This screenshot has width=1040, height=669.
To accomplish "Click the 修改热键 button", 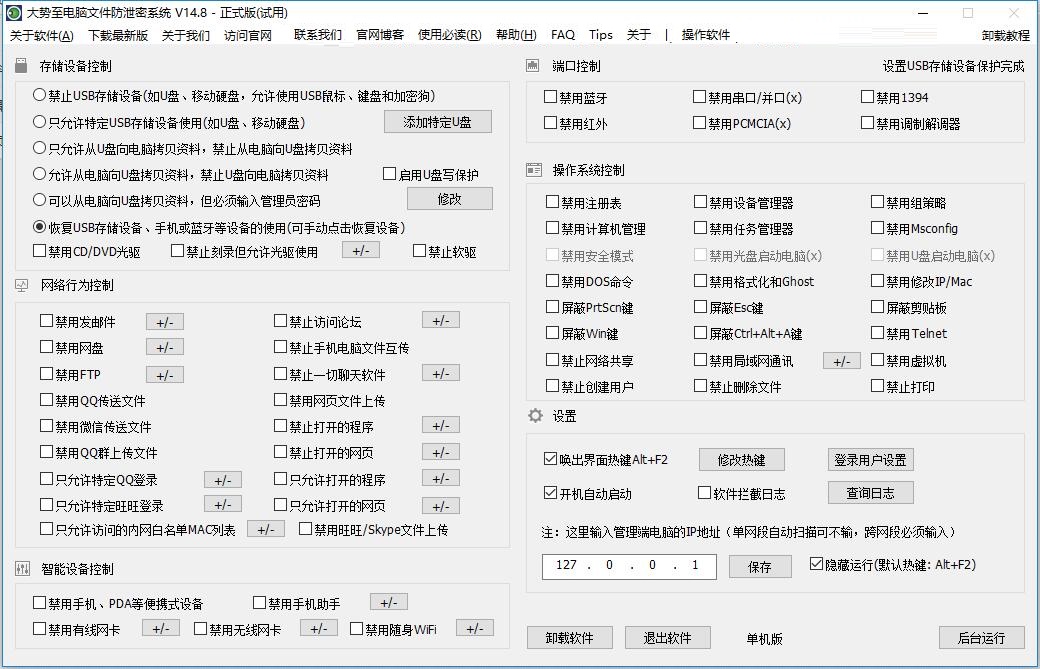I will [x=742, y=459].
